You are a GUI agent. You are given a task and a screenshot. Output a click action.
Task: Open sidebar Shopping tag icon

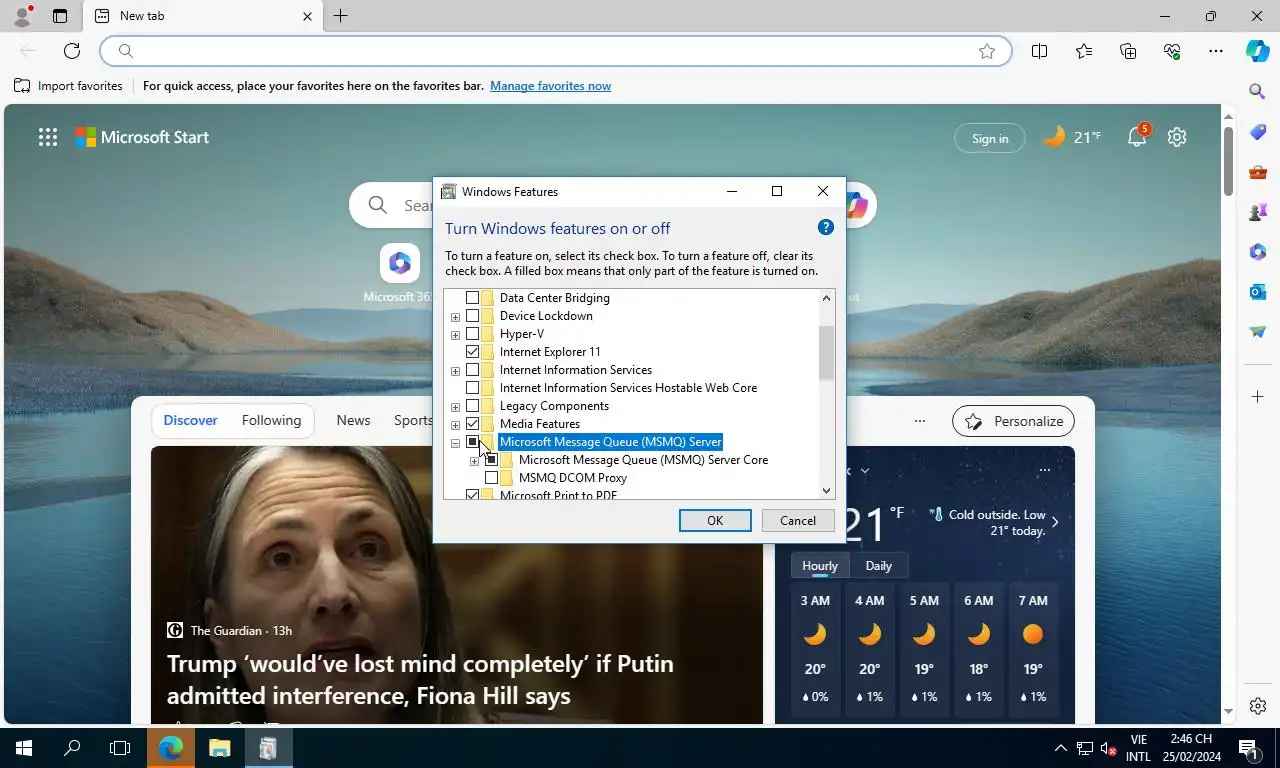pyautogui.click(x=1258, y=132)
